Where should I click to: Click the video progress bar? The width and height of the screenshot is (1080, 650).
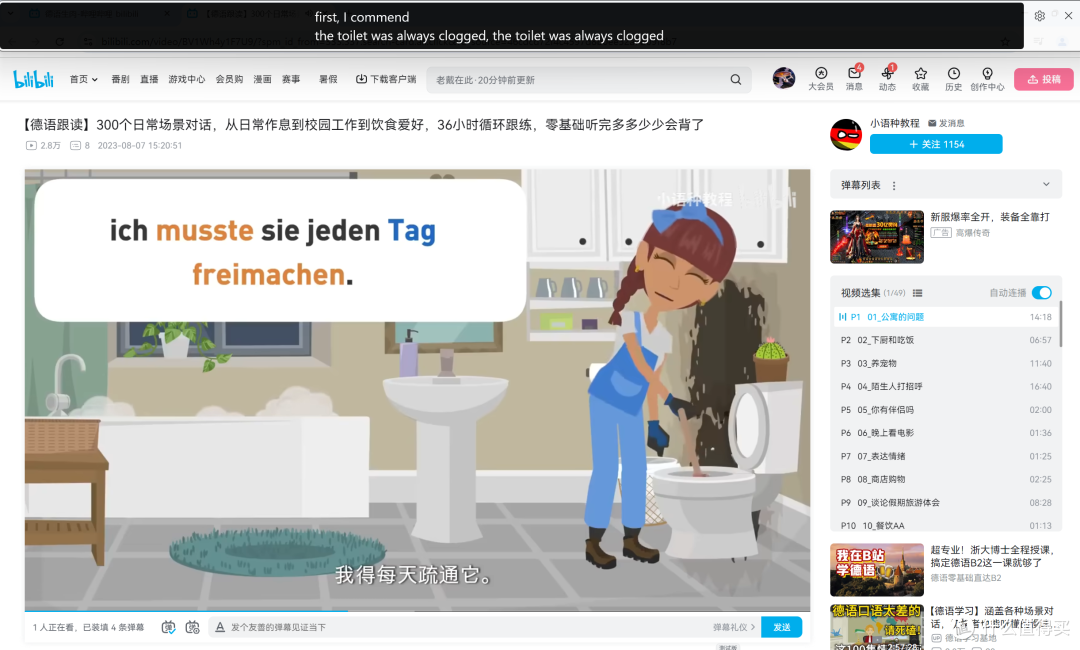point(417,611)
